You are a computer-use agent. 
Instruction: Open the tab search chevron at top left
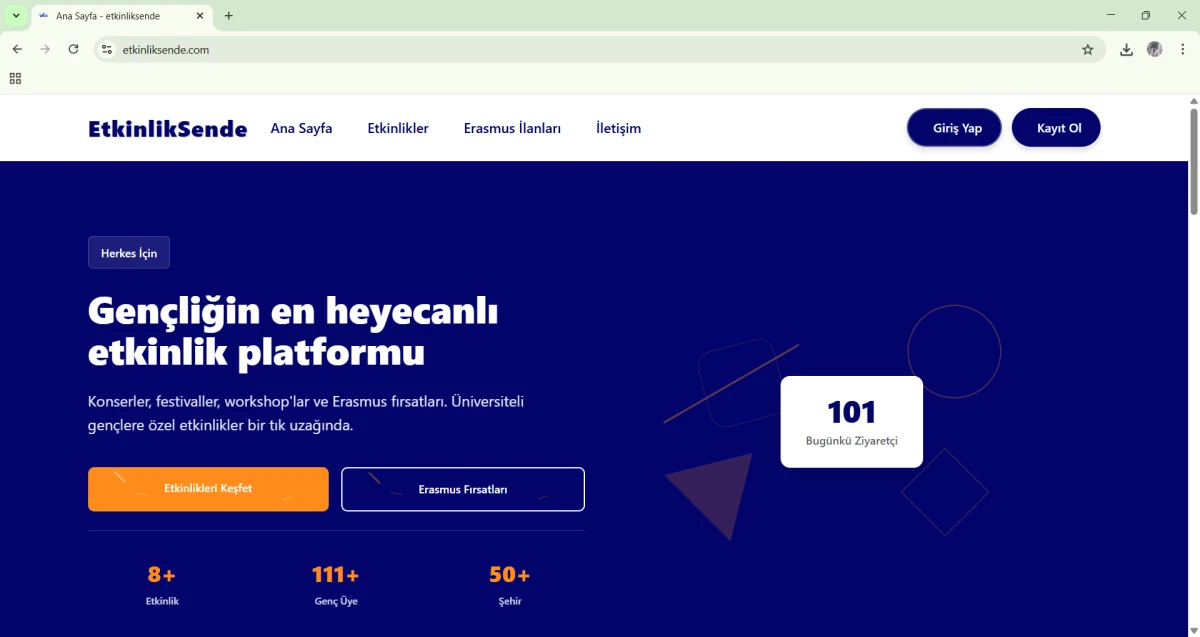point(14,15)
